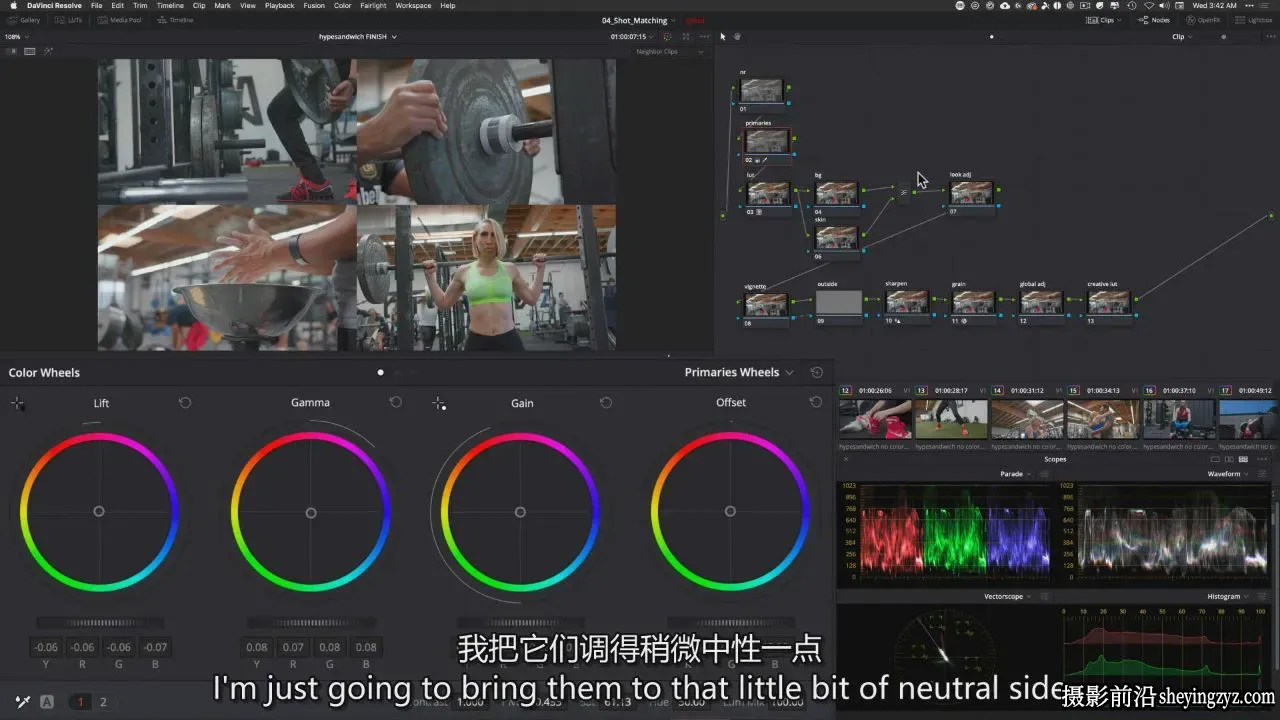Open the Waveform scope type dropdown
This screenshot has width=1280, height=720.
[1228, 474]
